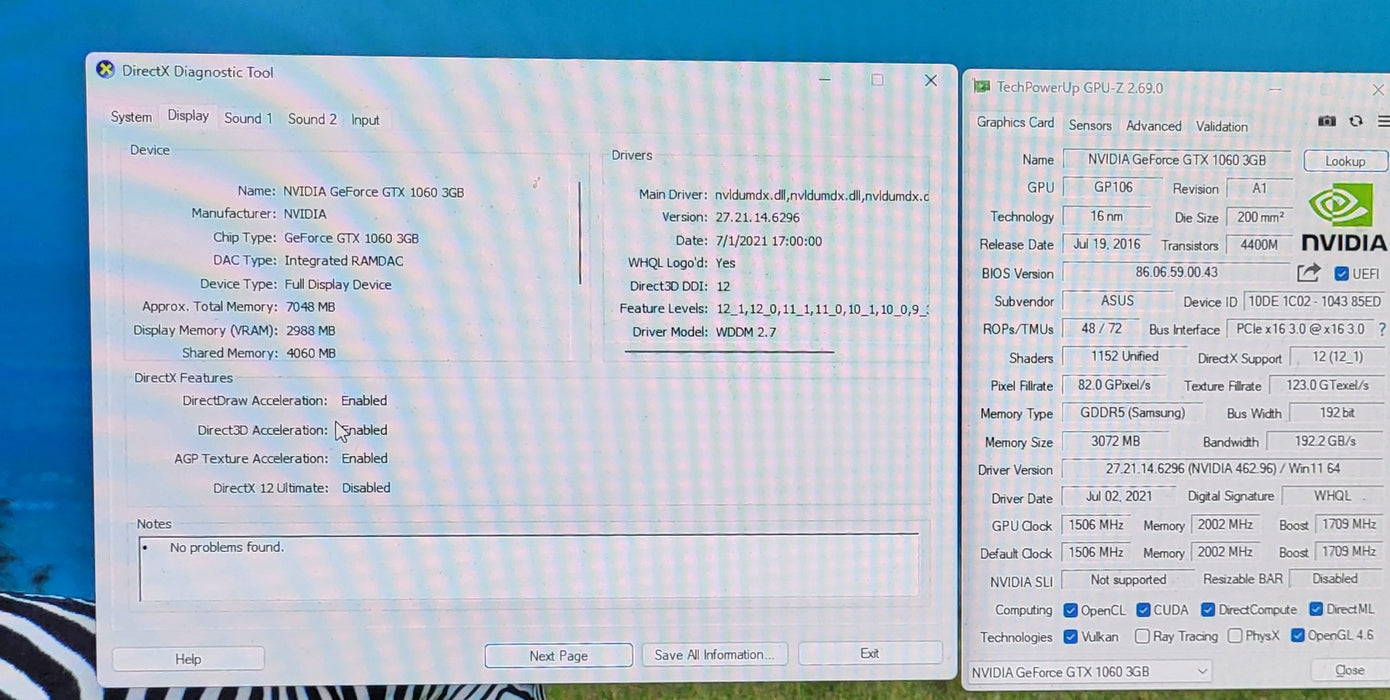Click the Shaders 1152 Unified field
The height and width of the screenshot is (700, 1390).
coord(1125,357)
